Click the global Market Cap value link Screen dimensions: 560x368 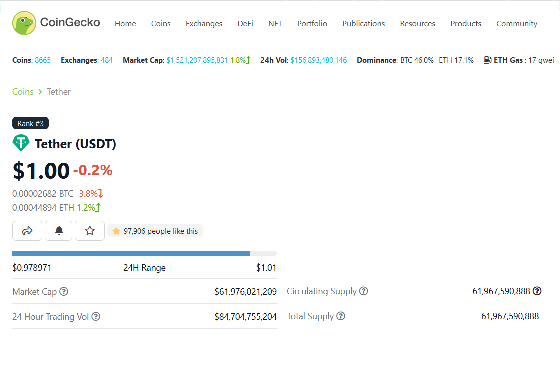click(x=197, y=60)
